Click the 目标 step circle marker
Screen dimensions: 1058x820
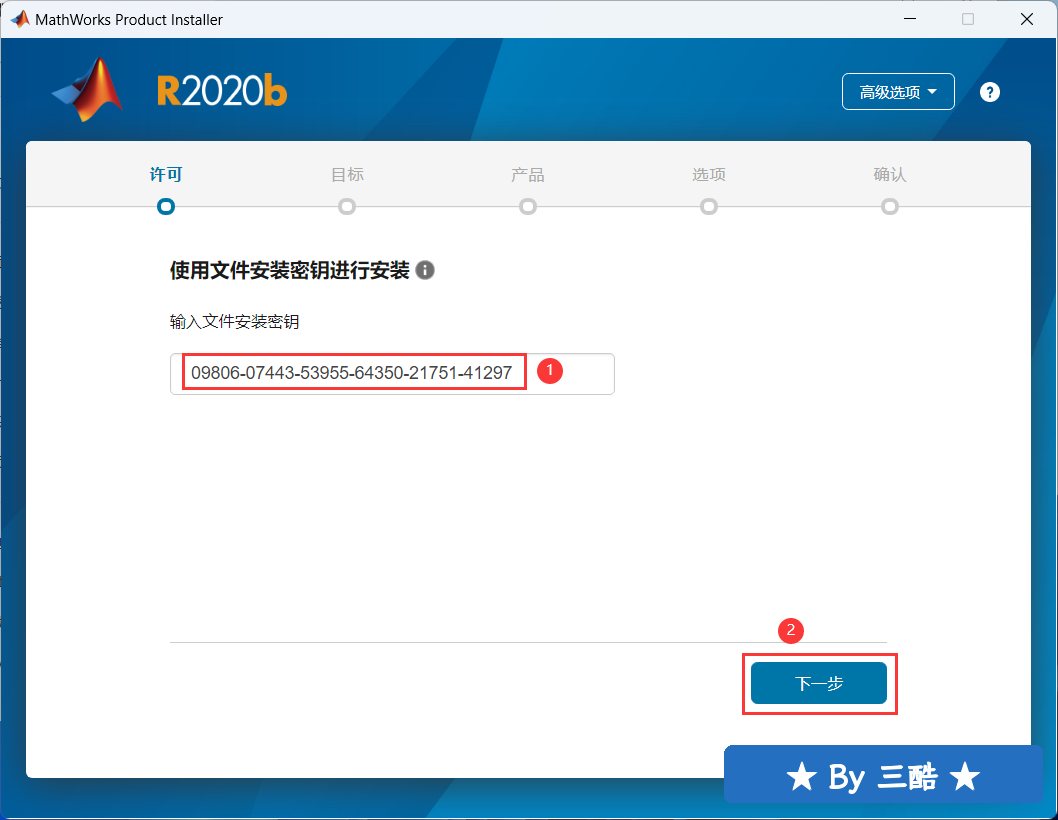(x=347, y=207)
